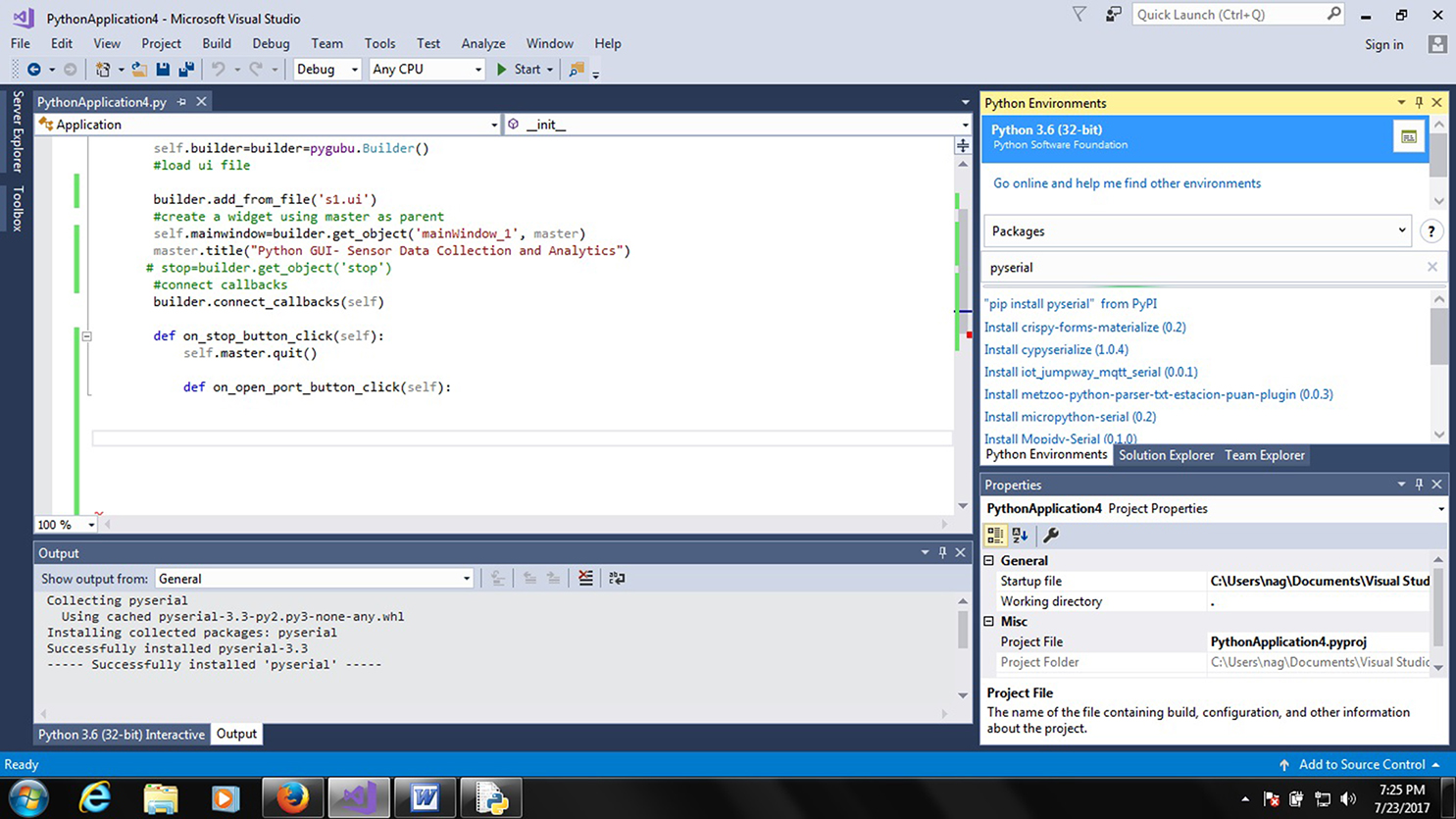Switch to the Solution Explorer tab

click(1166, 455)
